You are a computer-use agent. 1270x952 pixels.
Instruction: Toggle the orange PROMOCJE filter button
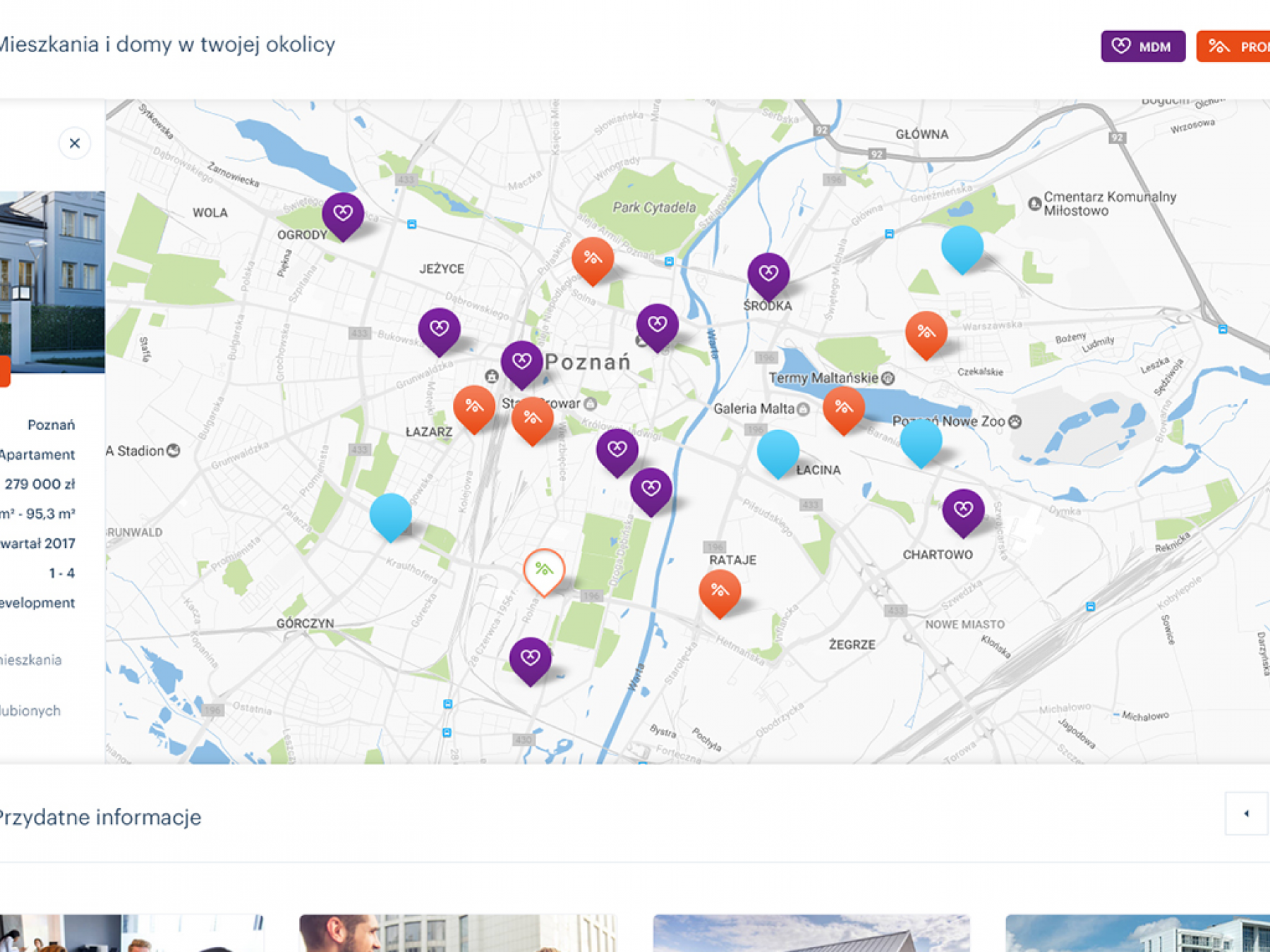(x=1233, y=47)
